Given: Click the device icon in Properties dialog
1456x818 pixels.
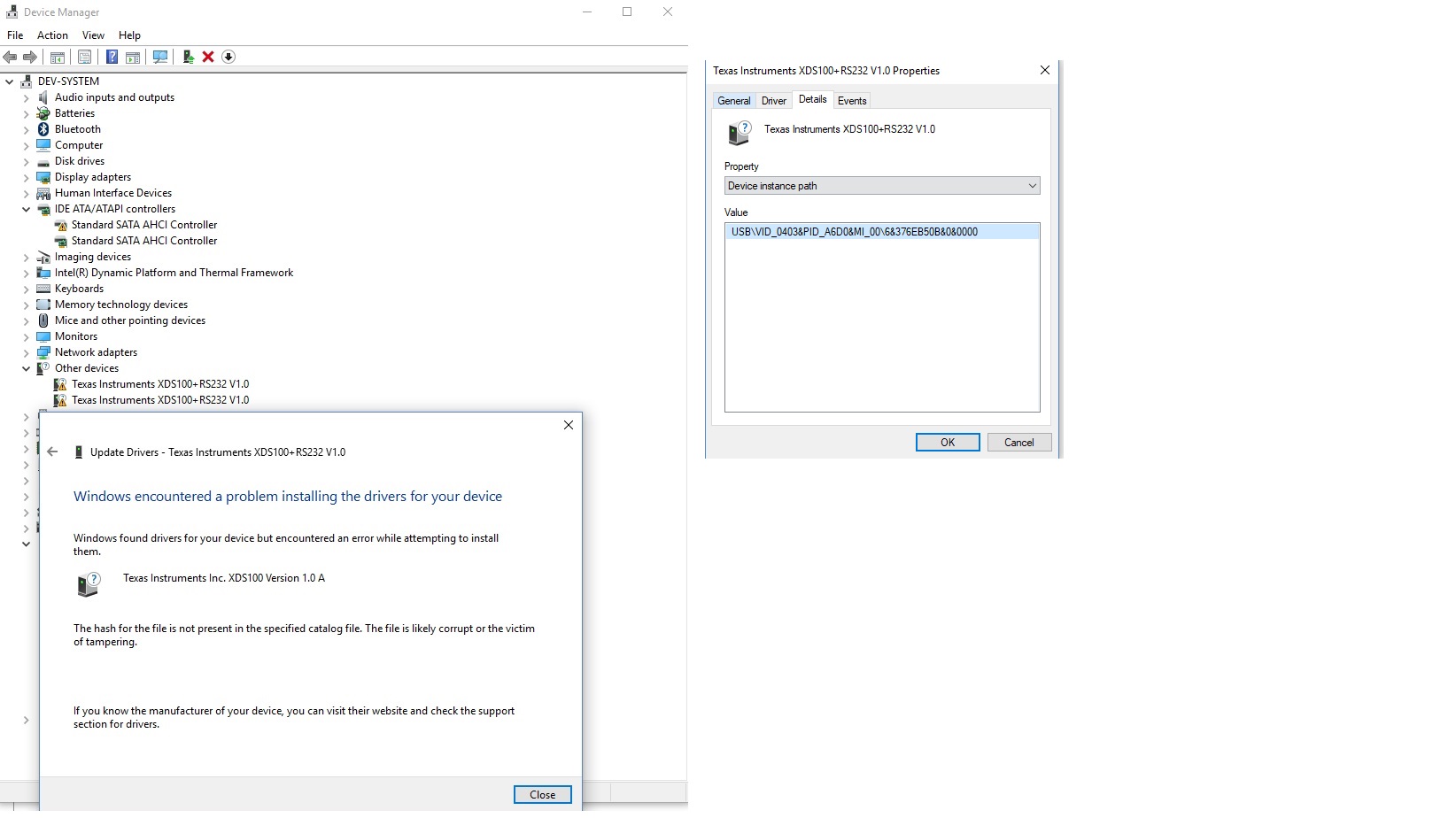Looking at the screenshot, I should pyautogui.click(x=740, y=133).
